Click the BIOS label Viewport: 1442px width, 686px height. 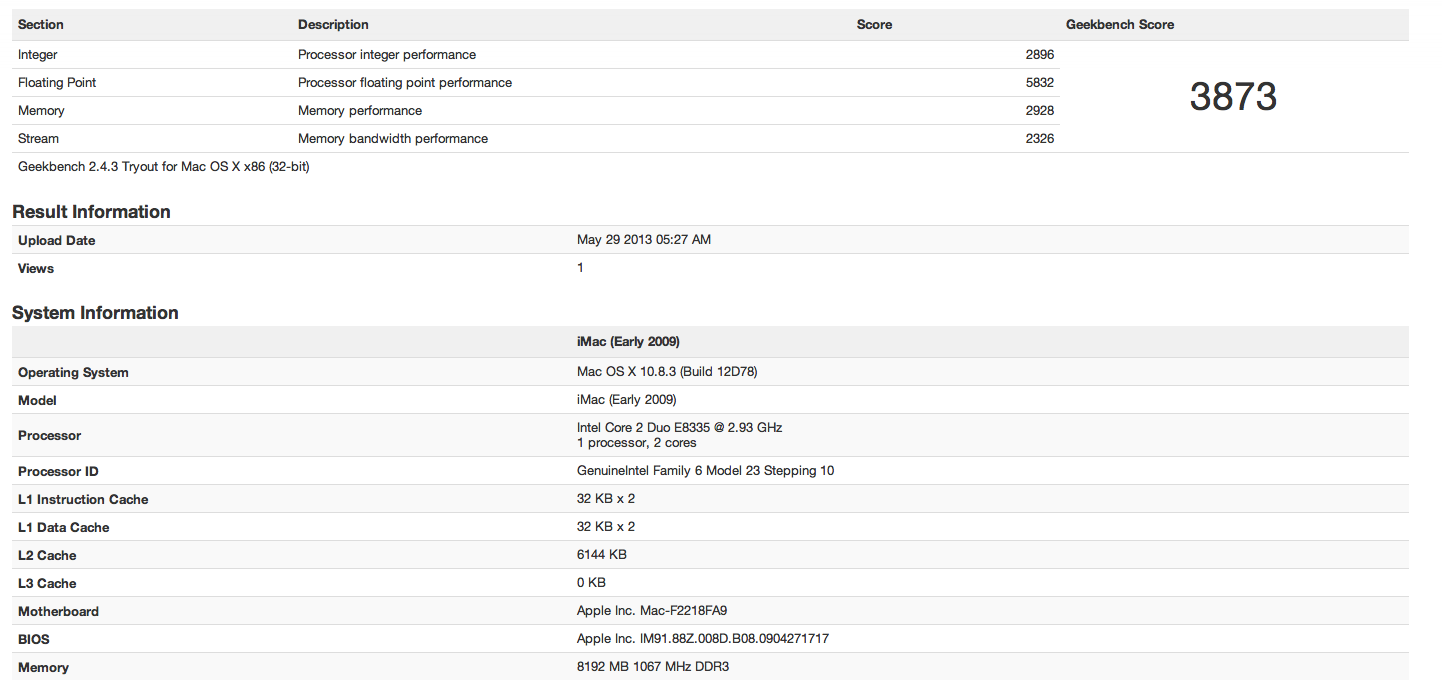tap(34, 640)
